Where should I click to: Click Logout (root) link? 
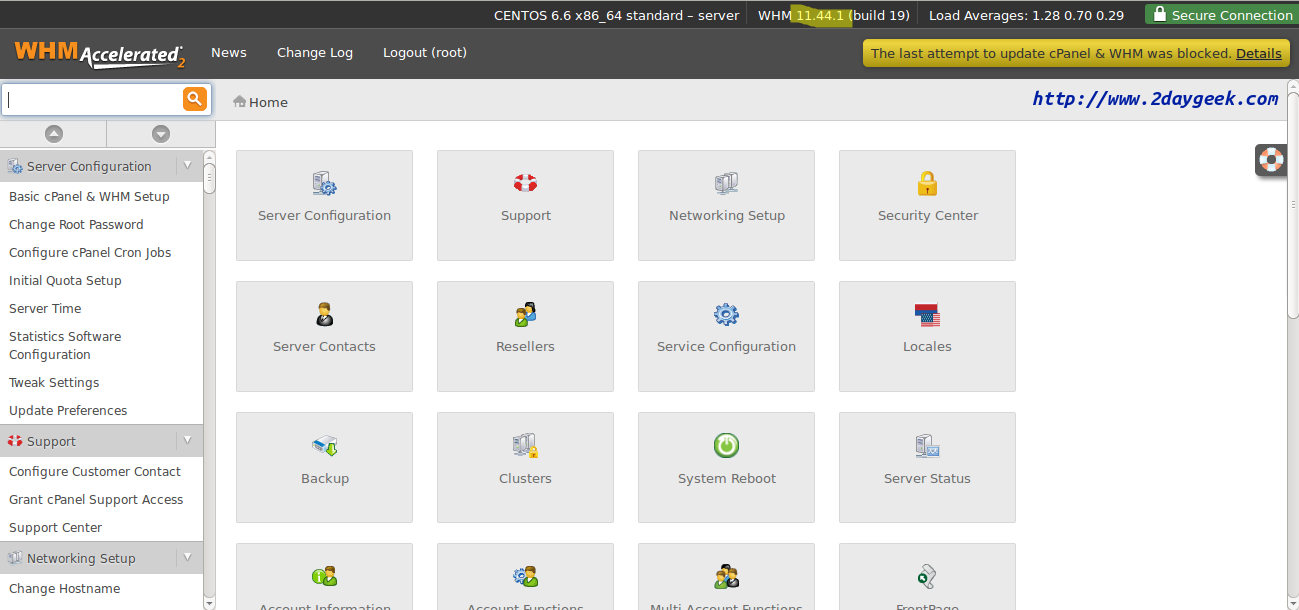[x=425, y=53]
